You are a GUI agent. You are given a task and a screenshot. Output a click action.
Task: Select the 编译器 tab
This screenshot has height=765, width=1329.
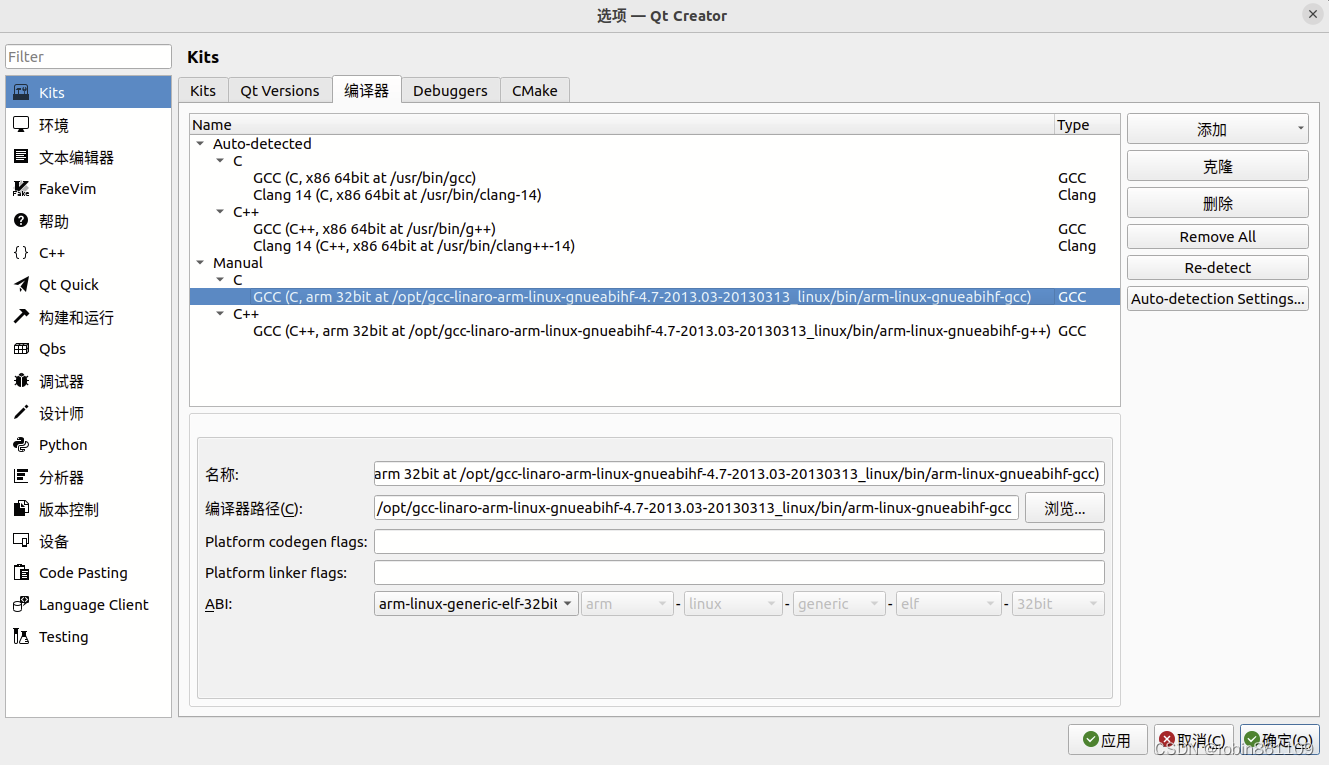click(x=367, y=89)
